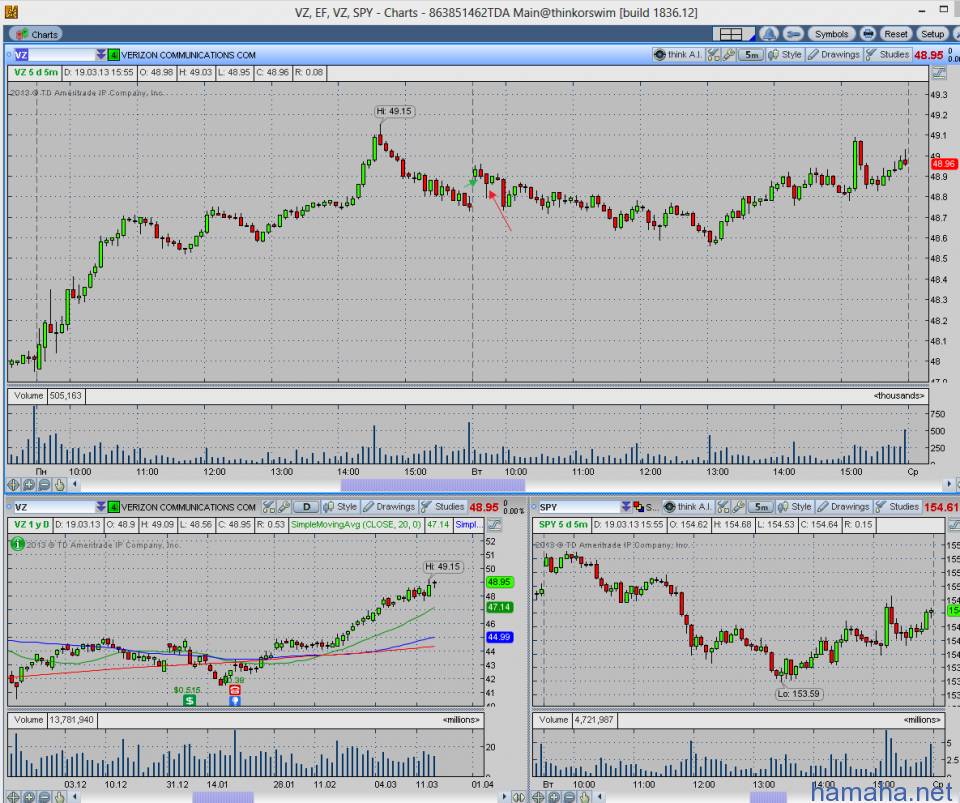Click symbol input field in top VZ chart
The image size is (960, 803).
pyautogui.click(x=54, y=55)
